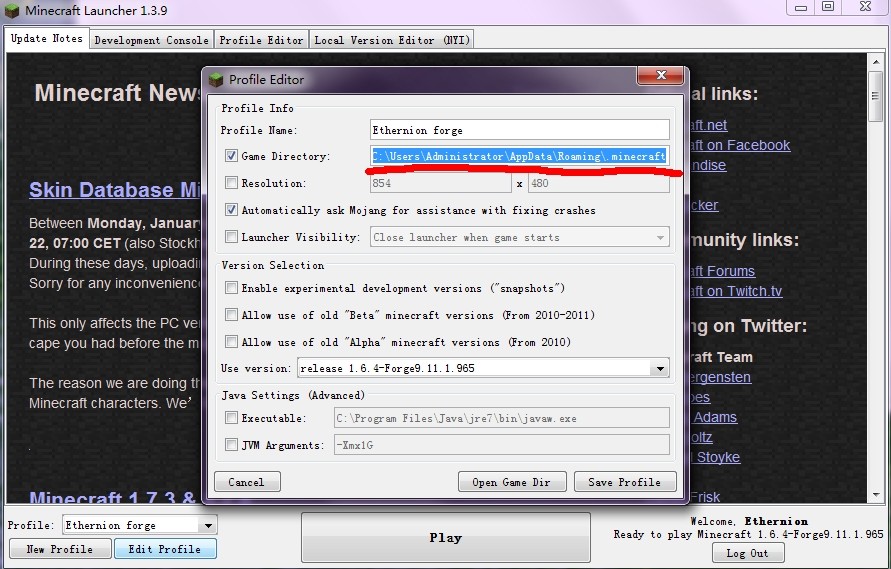This screenshot has height=569, width=891.
Task: Click the news page scrollbar thumb
Action: click(x=875, y=95)
